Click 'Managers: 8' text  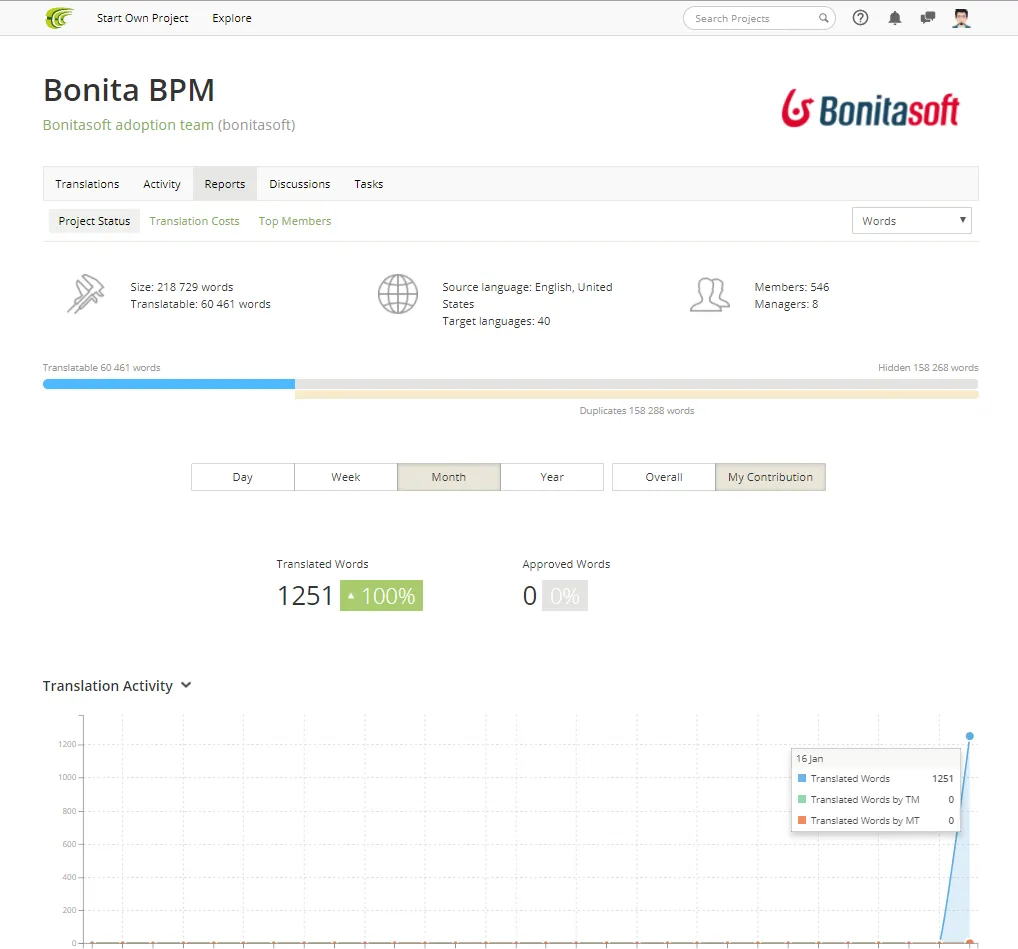(786, 304)
